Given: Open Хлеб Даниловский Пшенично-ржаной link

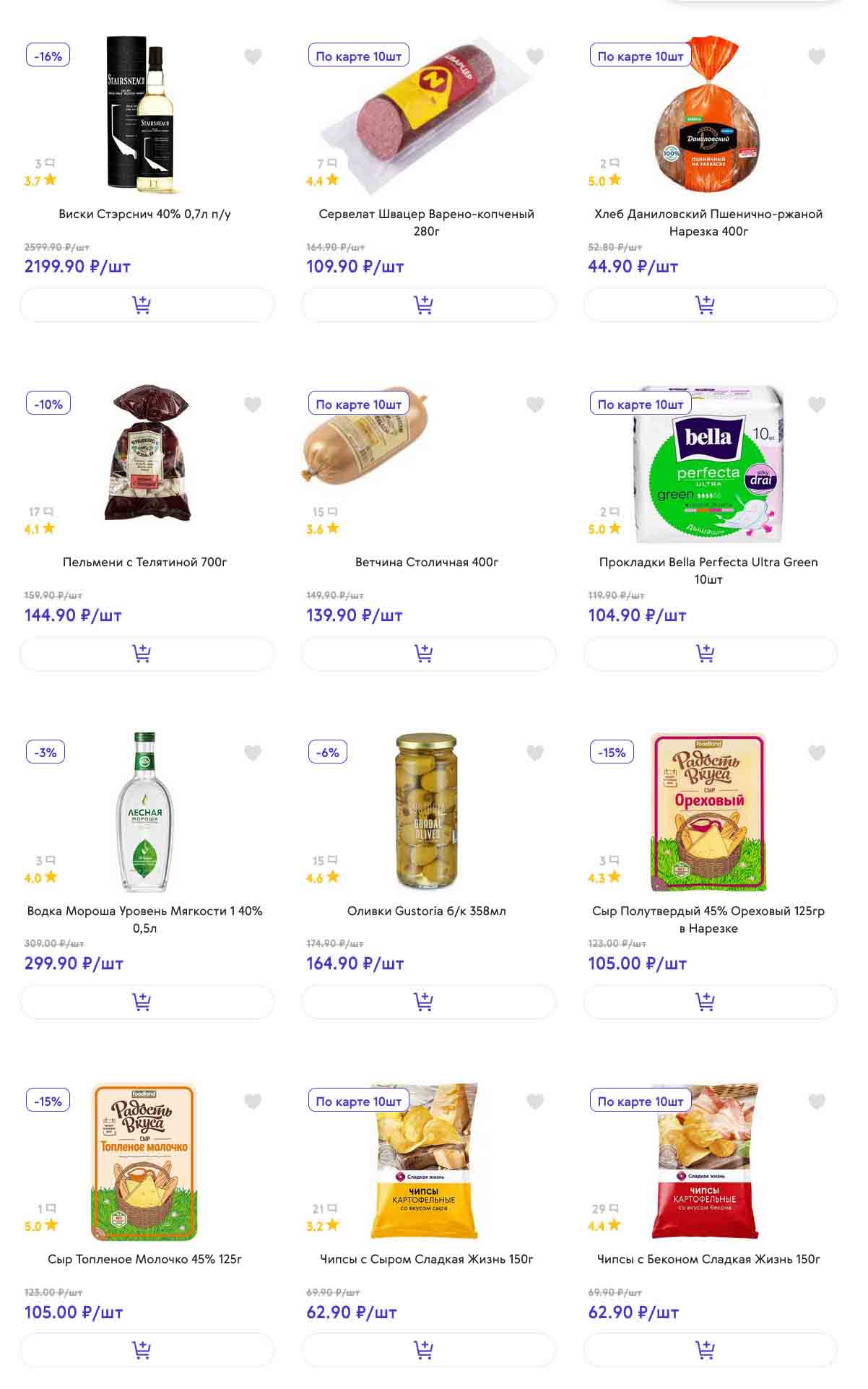Looking at the screenshot, I should [708, 222].
